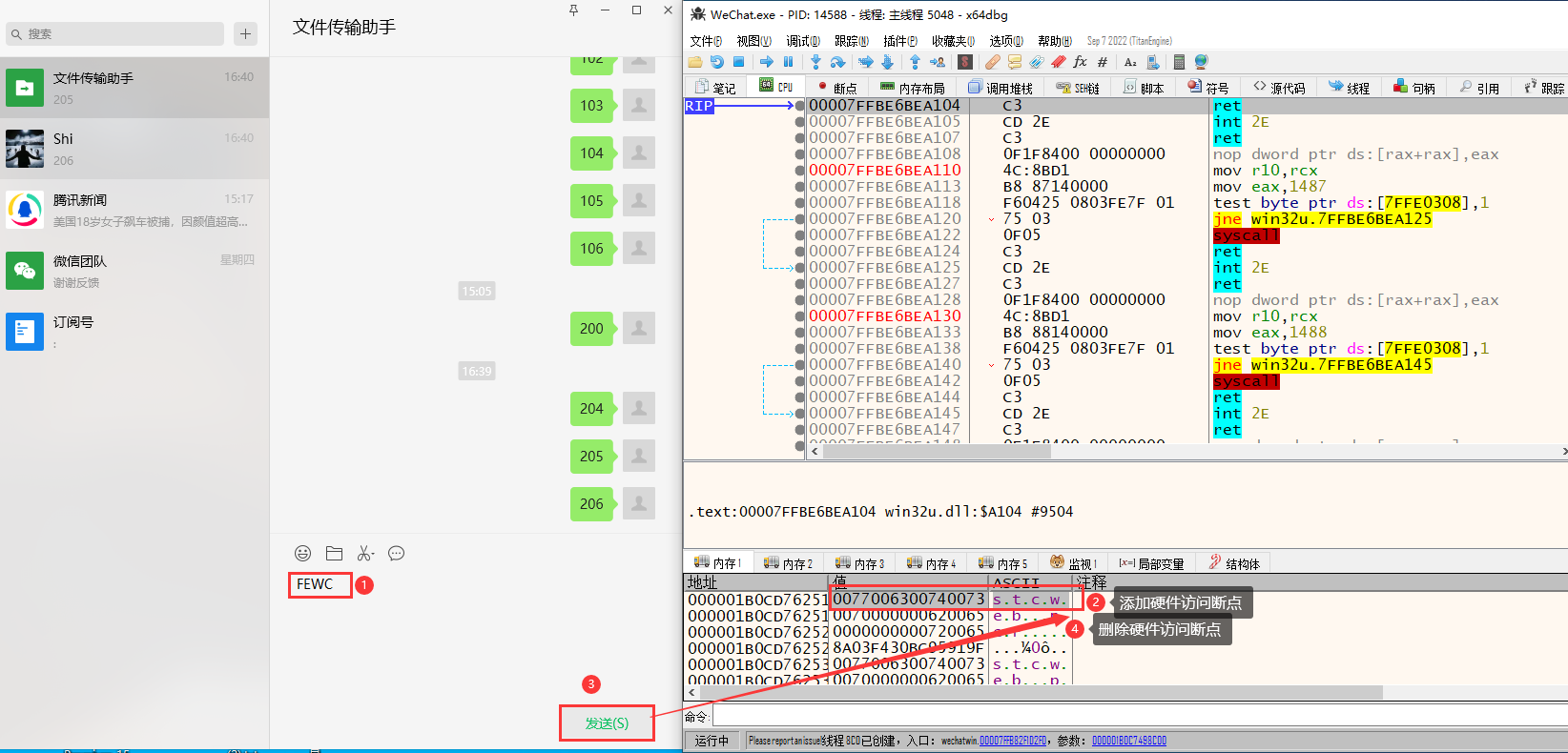Open the 腾讯新闻 conversation
1568x753 pixels.
134,210
